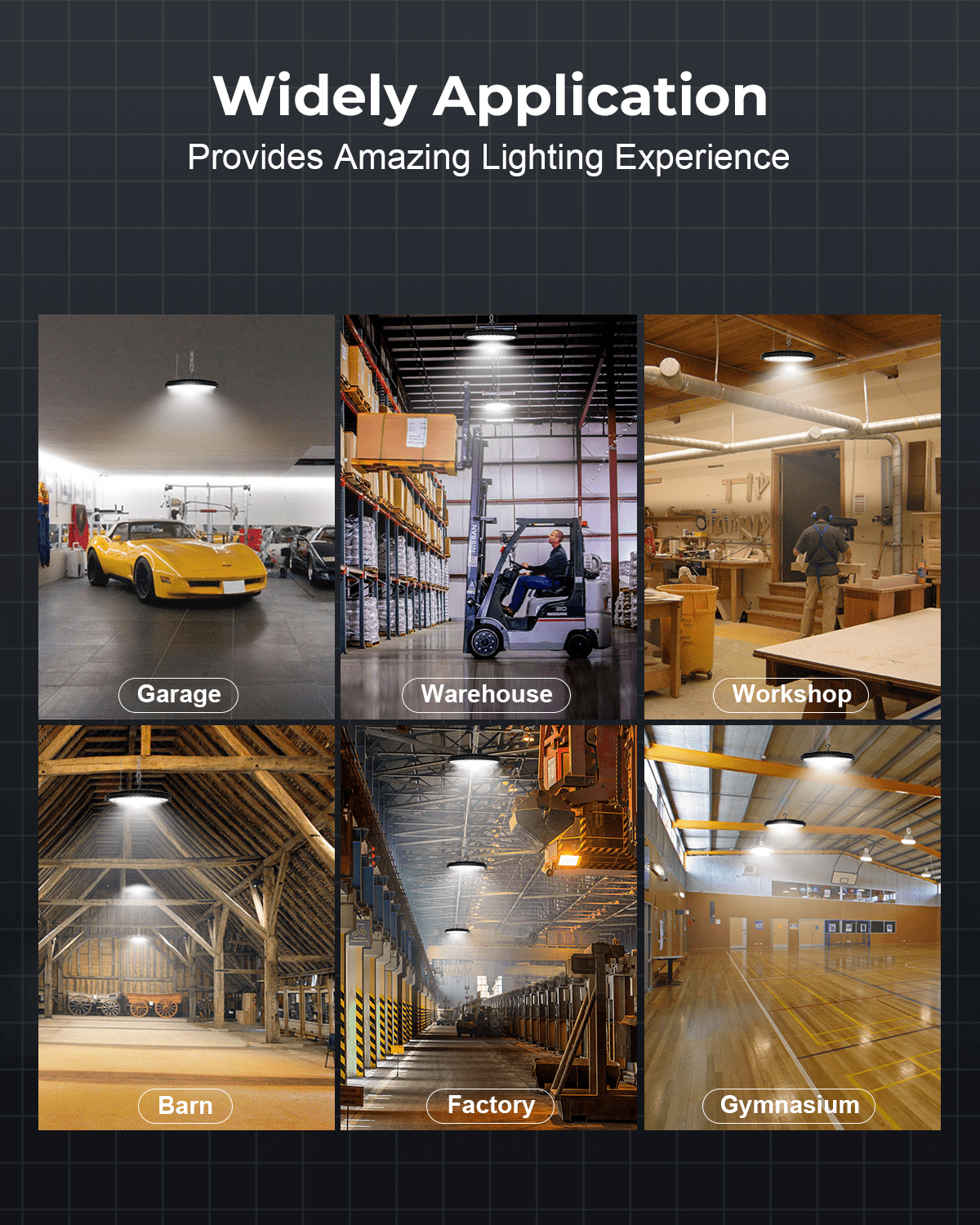Click the nearest hanging light in the Gymnasium
This screenshot has height=1225, width=980.
(827, 759)
